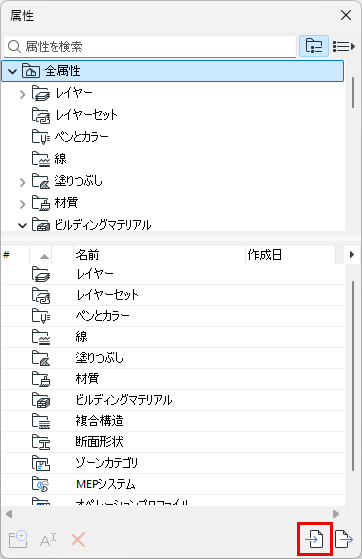Click 断面形状 folder icon in the list
The height and width of the screenshot is (559, 362).
click(41, 442)
